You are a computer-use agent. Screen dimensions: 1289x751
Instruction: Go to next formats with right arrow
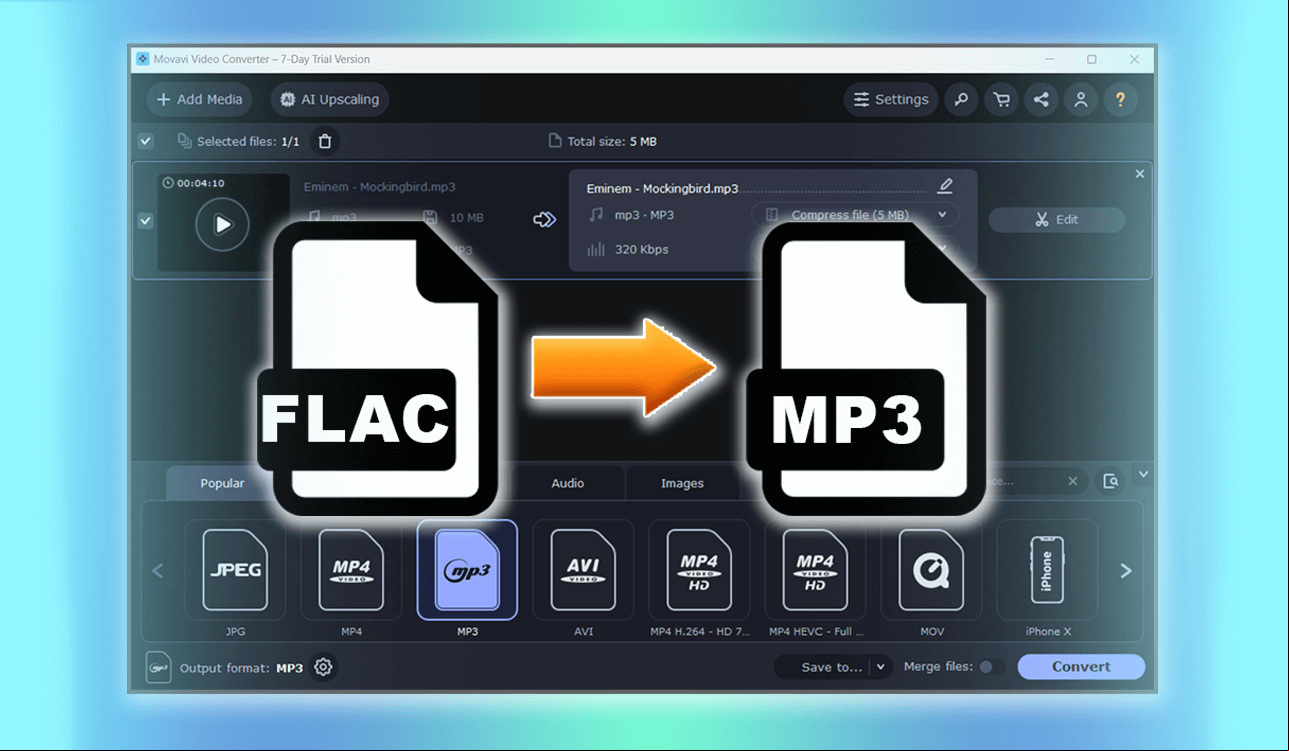[1126, 571]
